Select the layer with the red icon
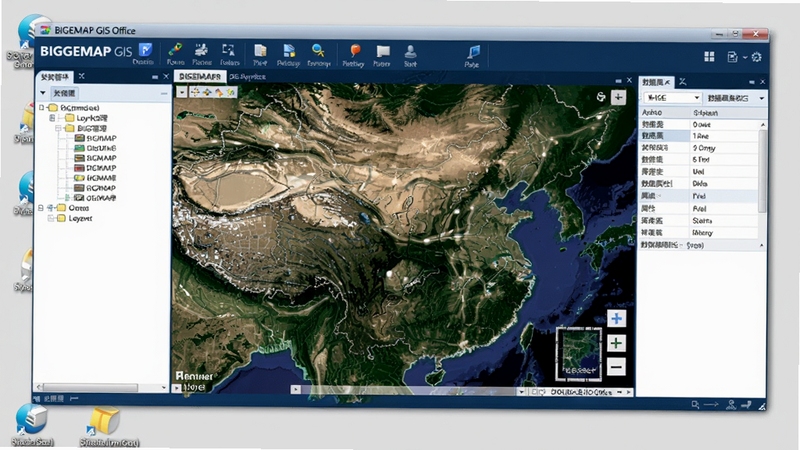 [x=95, y=168]
